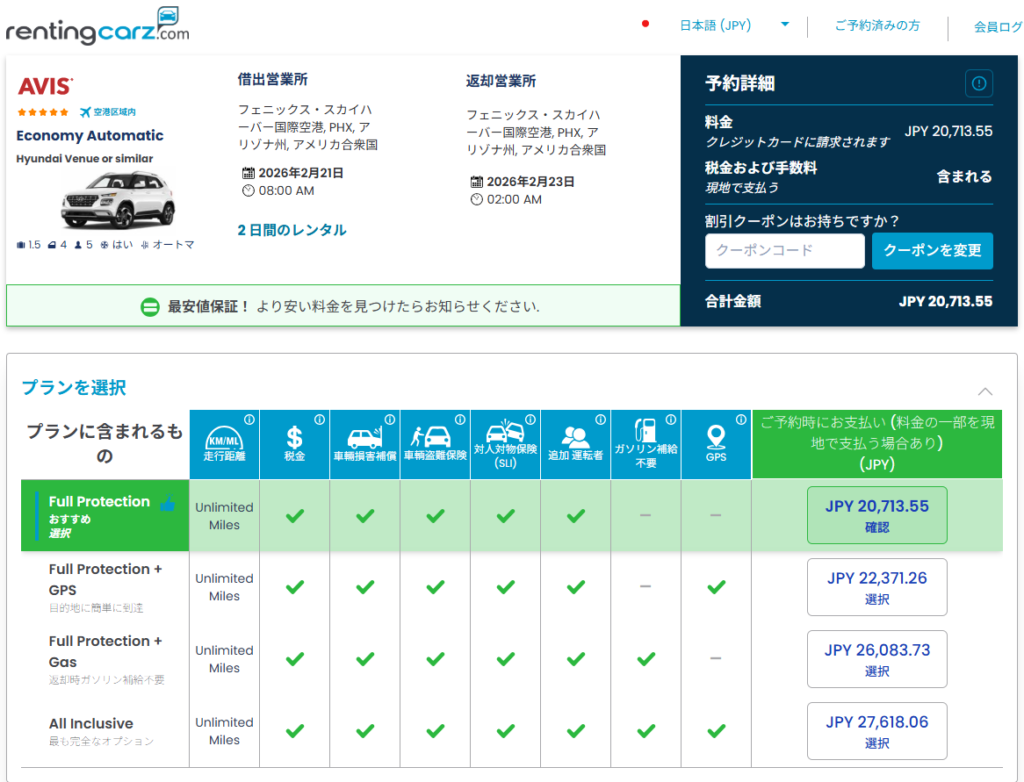This screenshot has height=782, width=1024.
Task: Click the 税金 dollar sign icon
Action: (x=294, y=437)
